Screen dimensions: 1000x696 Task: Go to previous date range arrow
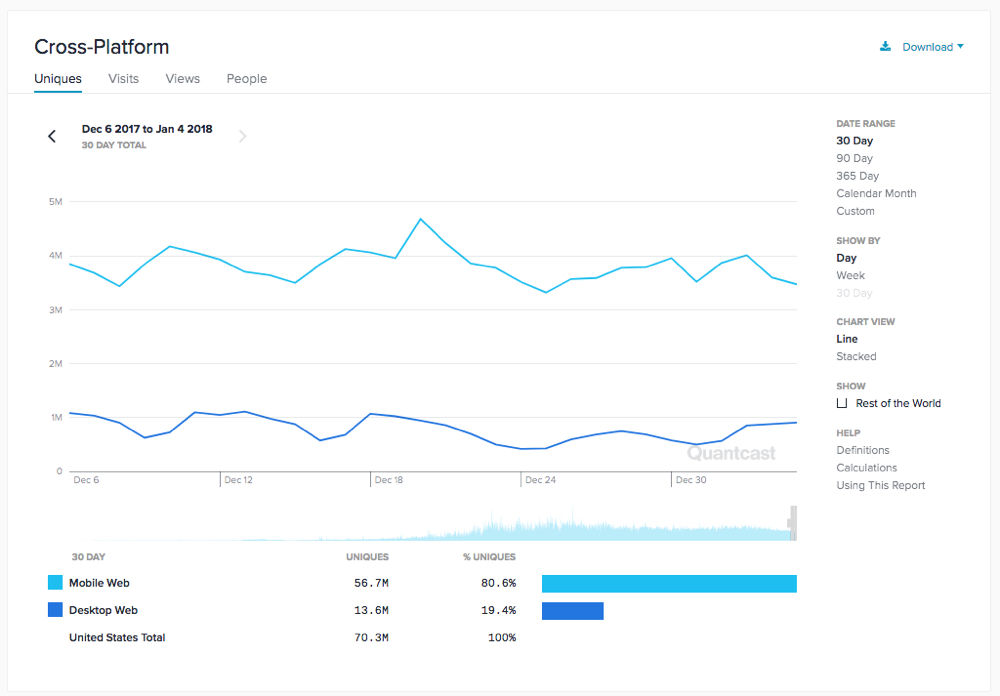[x=52, y=136]
